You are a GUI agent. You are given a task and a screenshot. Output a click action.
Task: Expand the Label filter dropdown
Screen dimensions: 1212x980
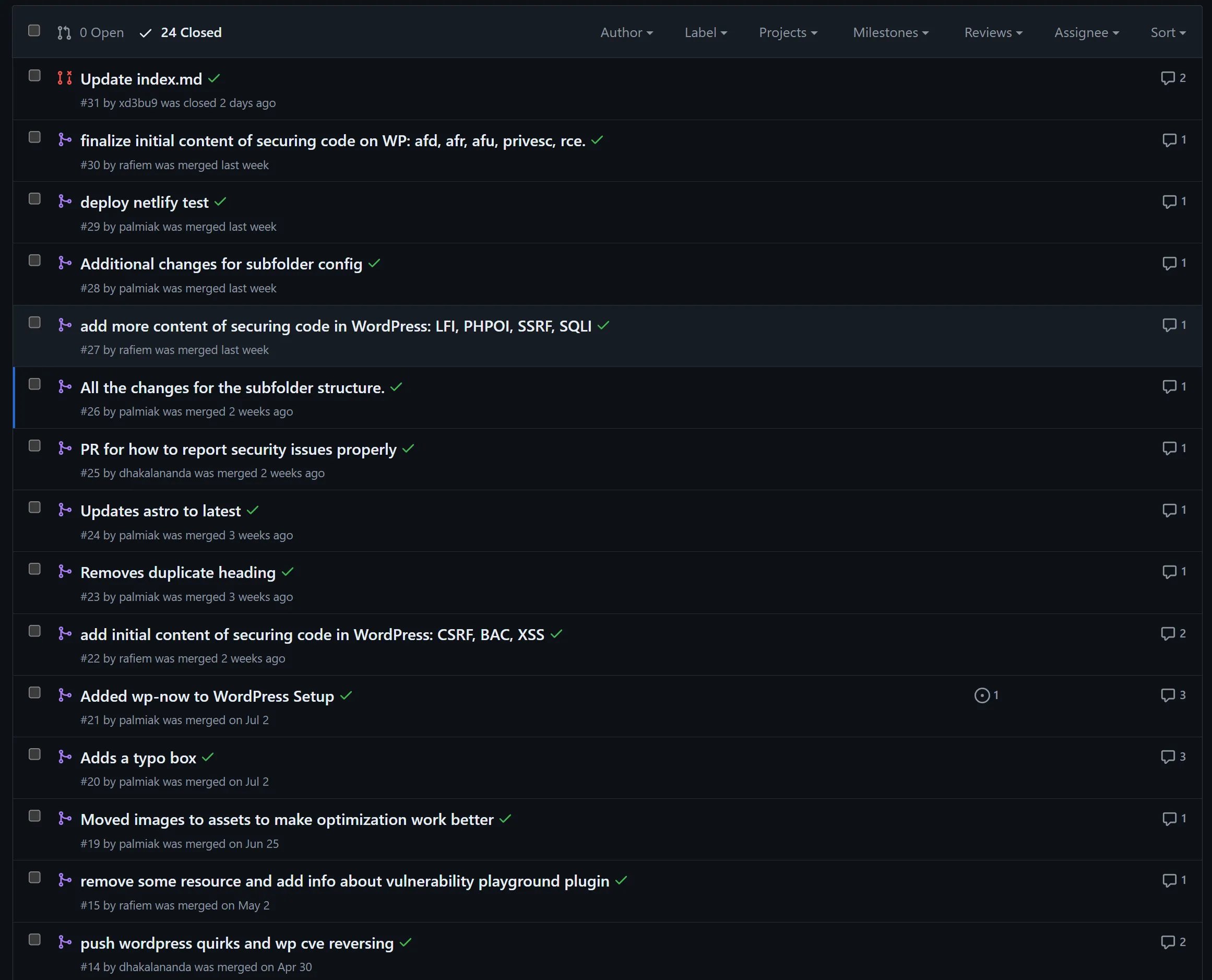pos(705,33)
